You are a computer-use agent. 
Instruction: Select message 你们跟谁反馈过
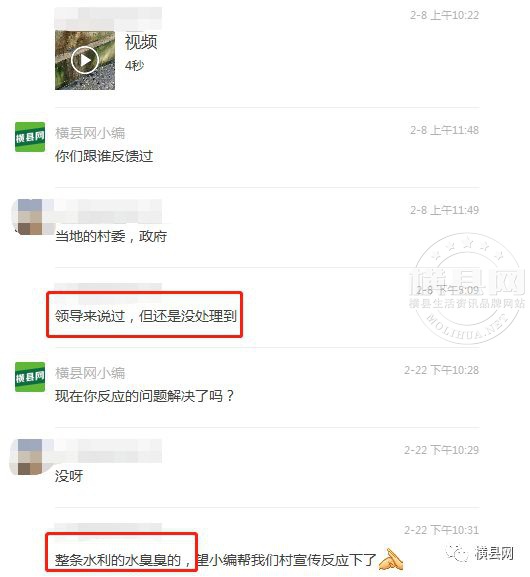point(104,156)
